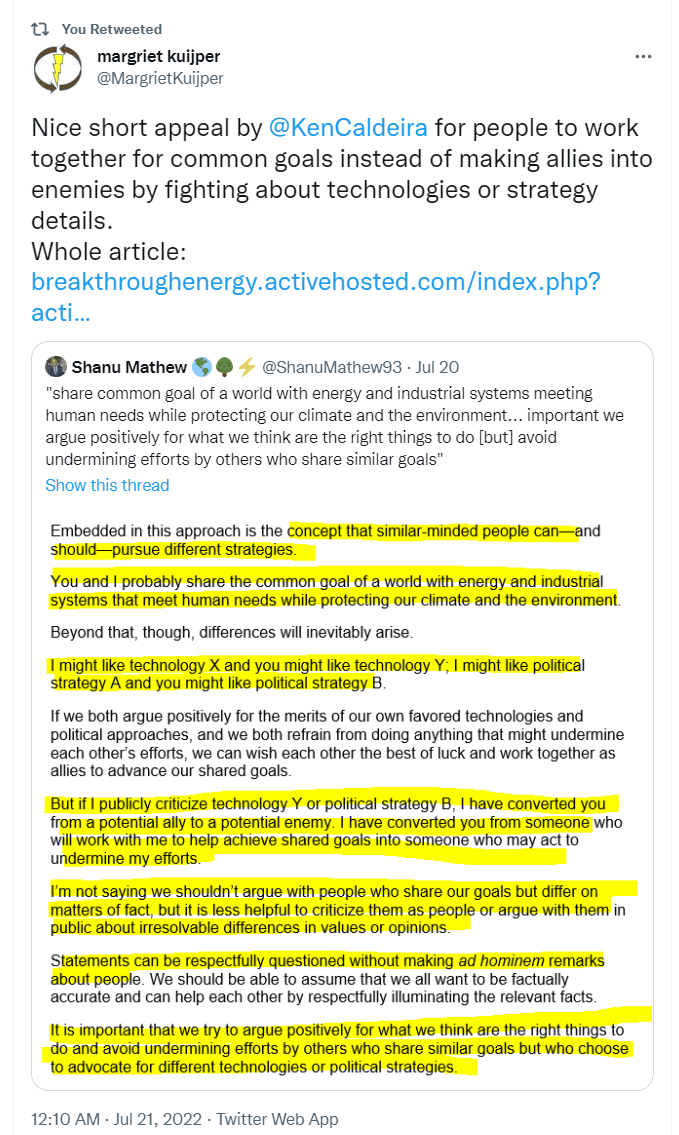Click the Shanu Mathew display name

tap(129, 367)
